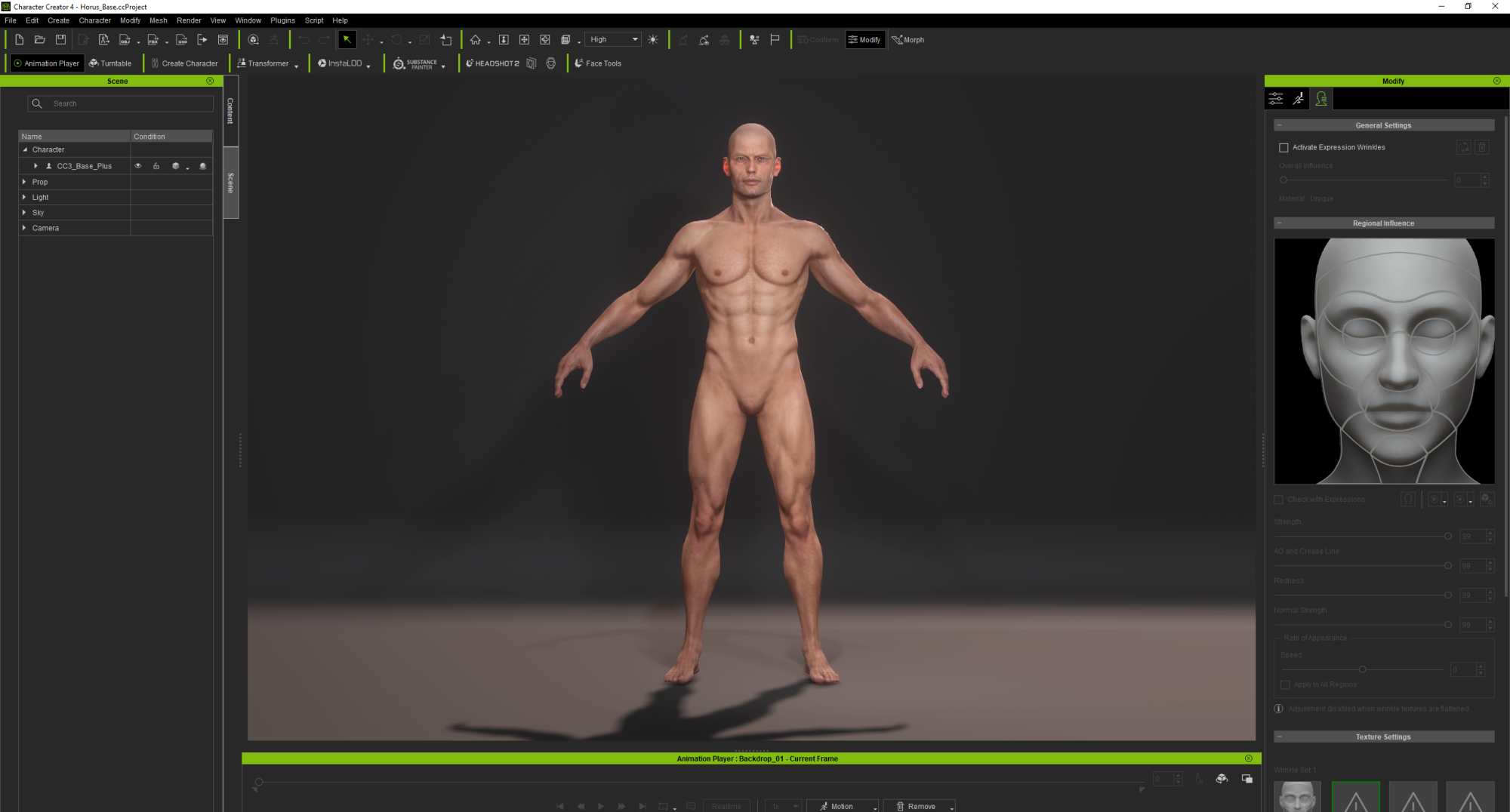
Task: Click the Remove button in Animation Player
Action: (918, 806)
